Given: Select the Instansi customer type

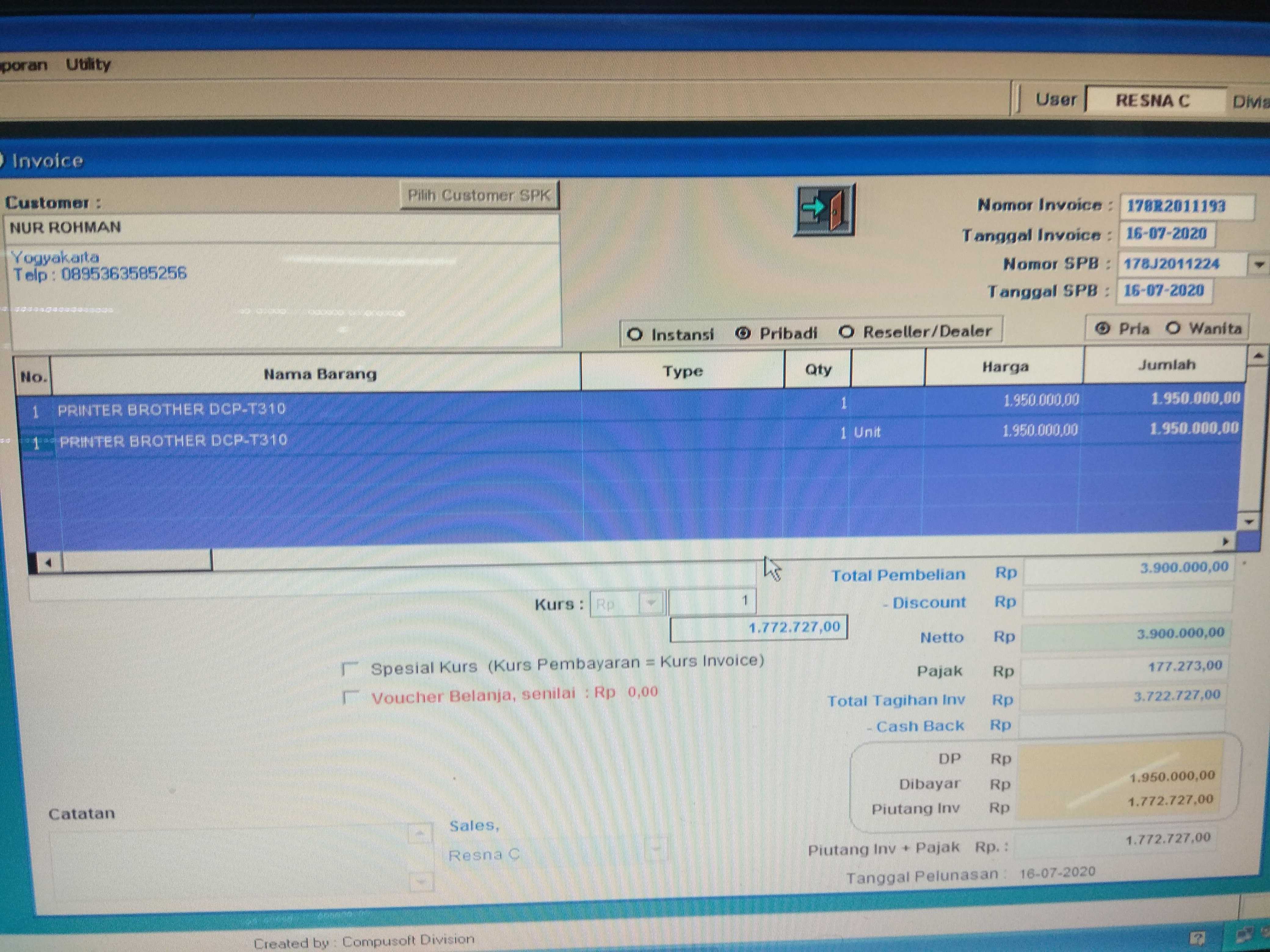Looking at the screenshot, I should 635,334.
